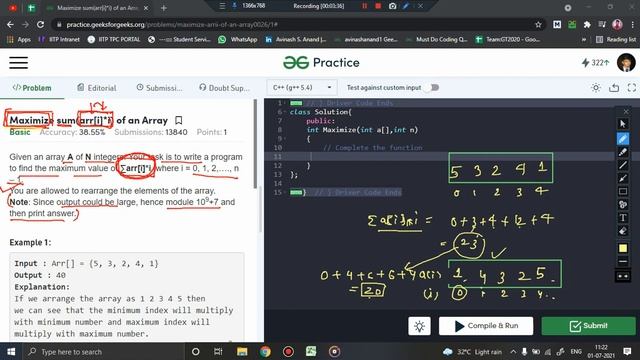This screenshot has width=640, height=360.
Task: Open the Apps bookmark shortcut
Action: click(x=19, y=39)
